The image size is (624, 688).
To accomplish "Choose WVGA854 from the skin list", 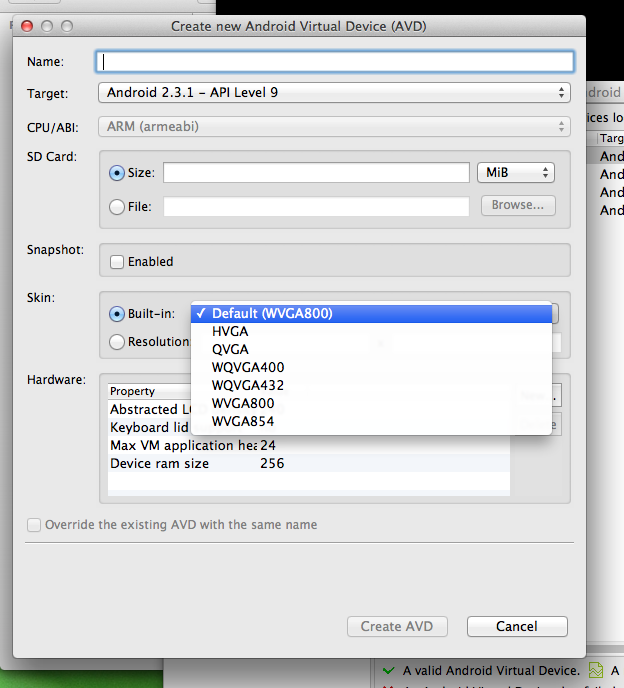I will [x=371, y=422].
